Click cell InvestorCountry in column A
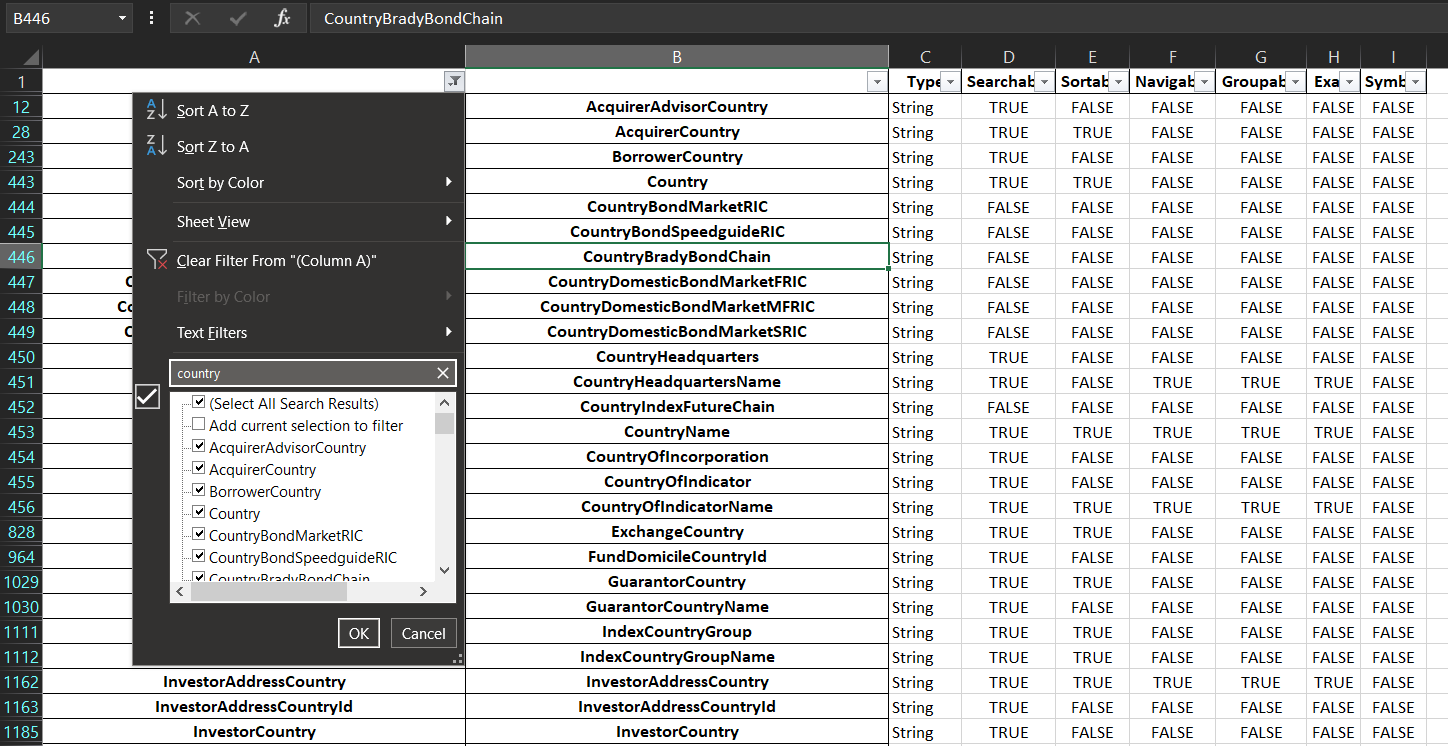 [254, 732]
